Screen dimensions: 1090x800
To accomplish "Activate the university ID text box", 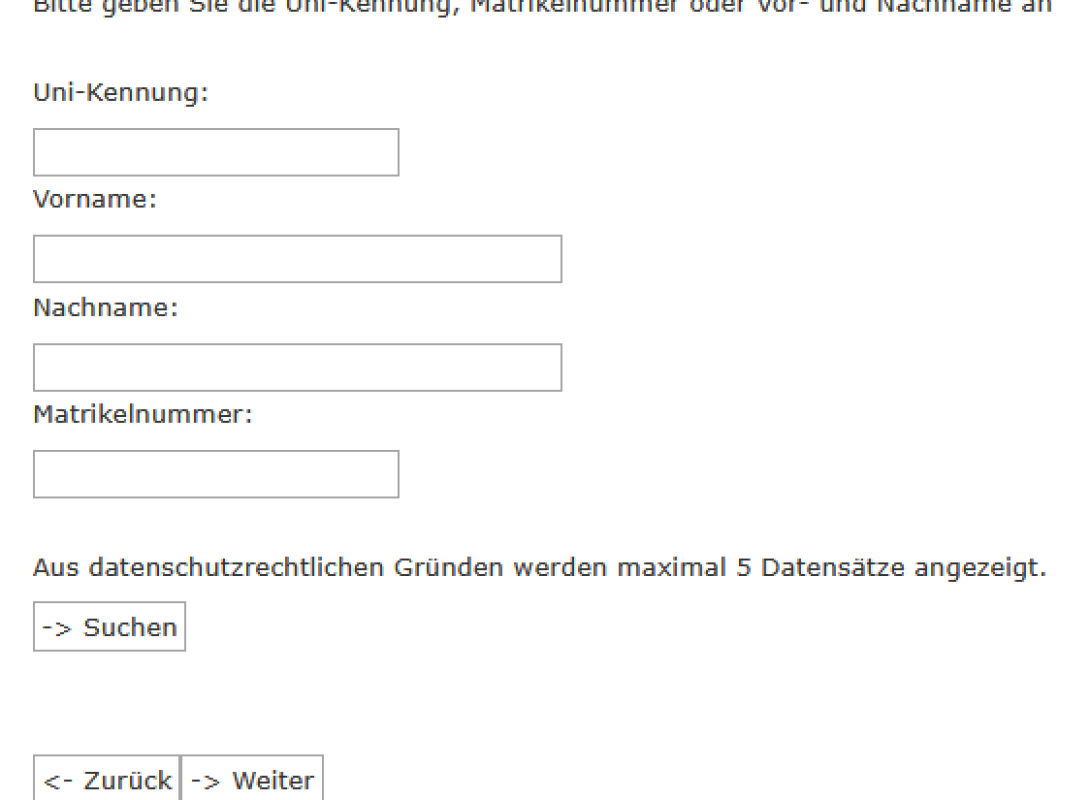I will (216, 152).
